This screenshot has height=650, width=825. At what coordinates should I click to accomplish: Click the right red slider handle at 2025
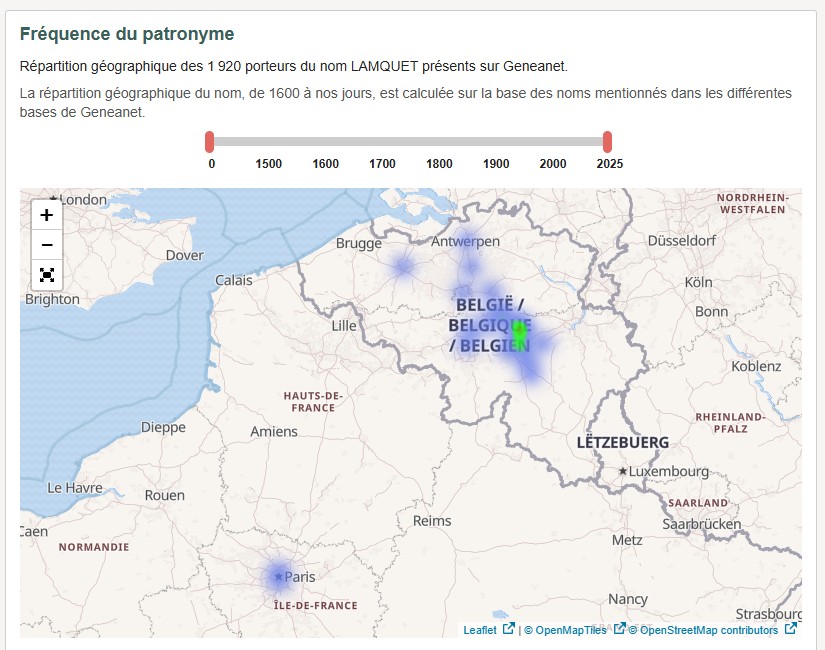point(607,142)
